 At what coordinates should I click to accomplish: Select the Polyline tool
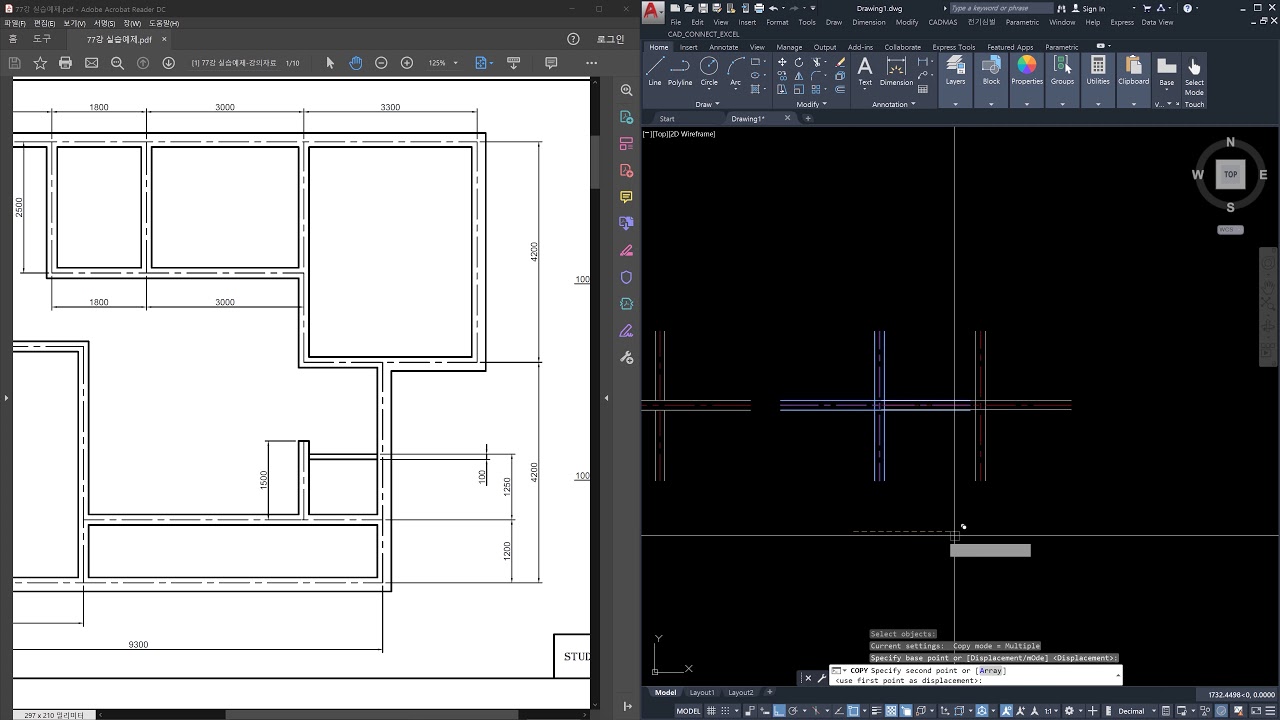[680, 71]
